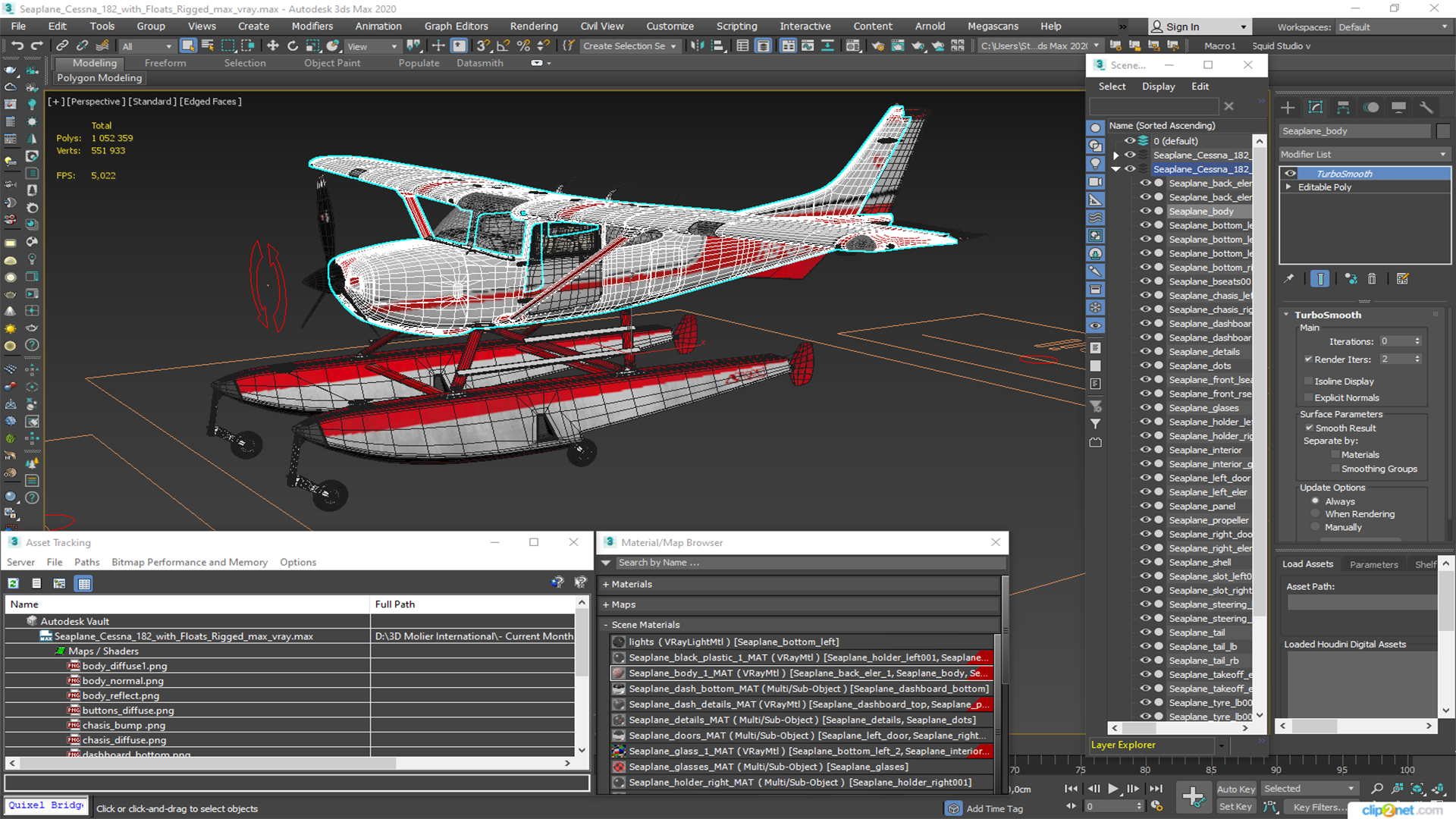Open the key mode Selected dropdown
The height and width of the screenshot is (819, 1456).
[x=1309, y=789]
